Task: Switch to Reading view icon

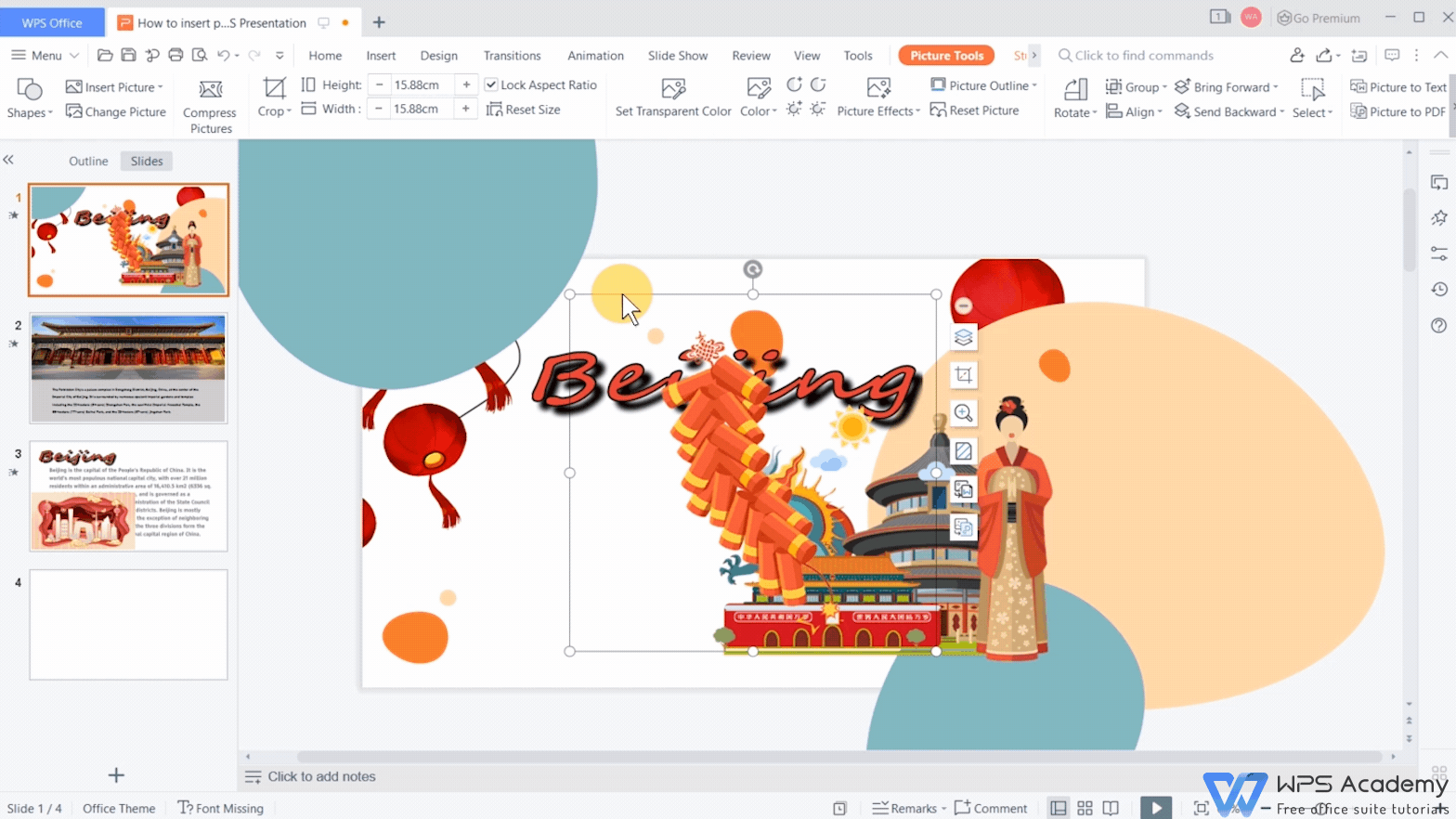Action: pyautogui.click(x=1111, y=809)
